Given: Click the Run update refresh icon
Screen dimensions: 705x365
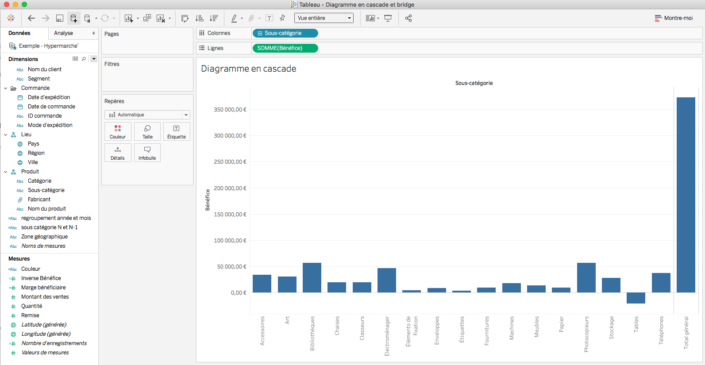Looking at the screenshot, I should pyautogui.click(x=105, y=18).
